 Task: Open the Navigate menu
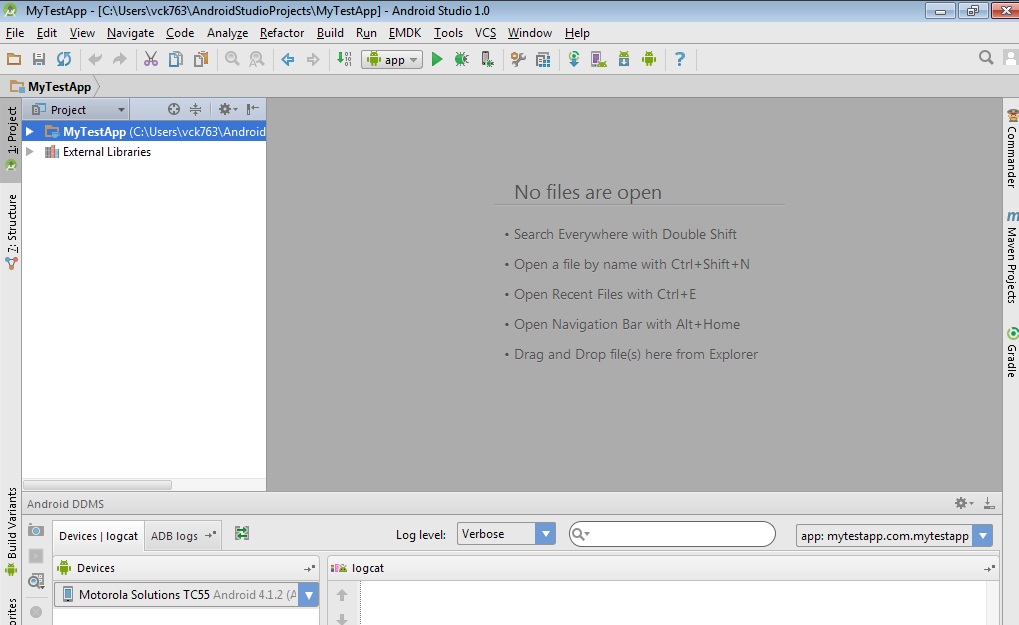tap(131, 32)
